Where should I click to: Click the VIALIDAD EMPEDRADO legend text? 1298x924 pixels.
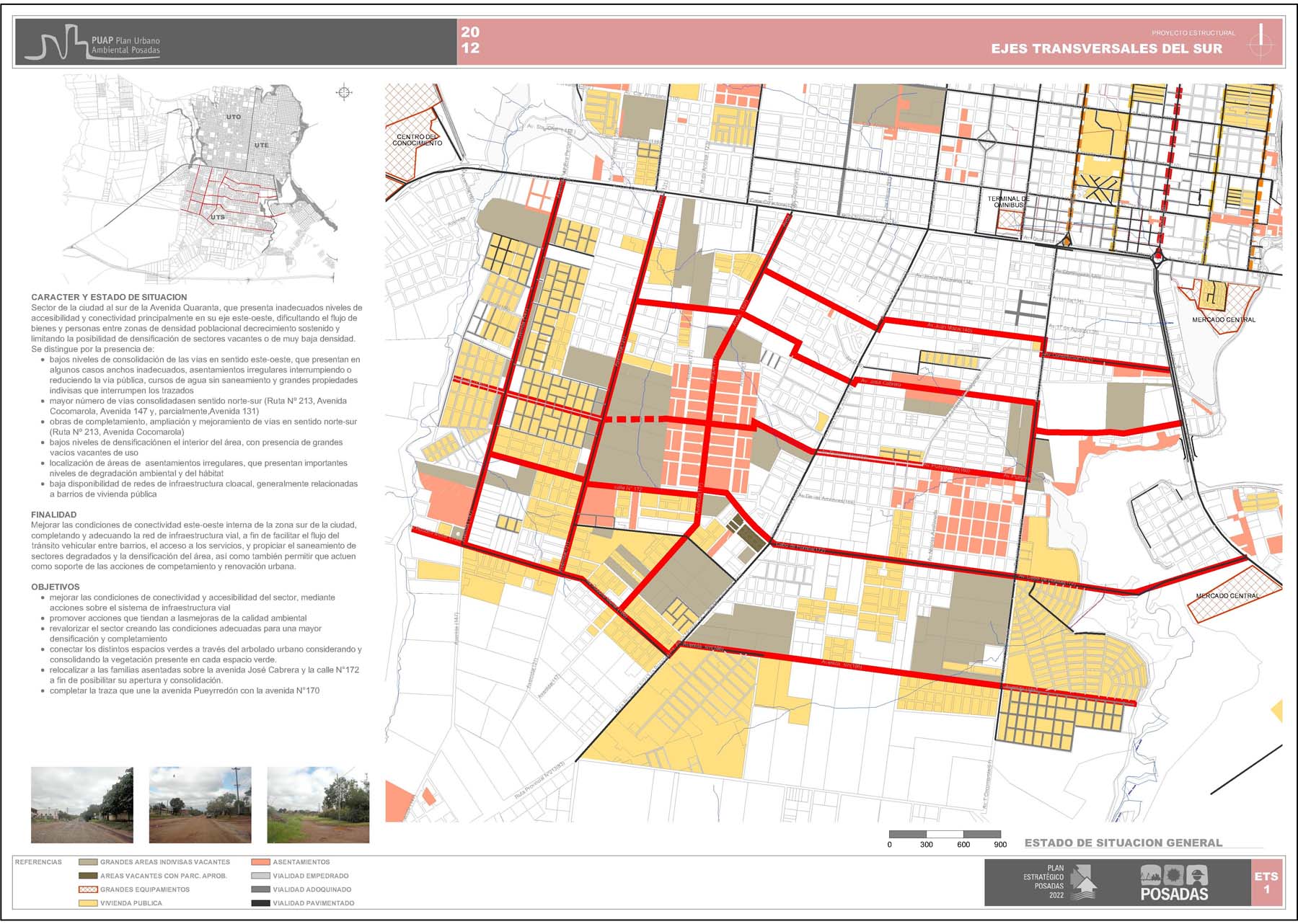click(x=310, y=876)
